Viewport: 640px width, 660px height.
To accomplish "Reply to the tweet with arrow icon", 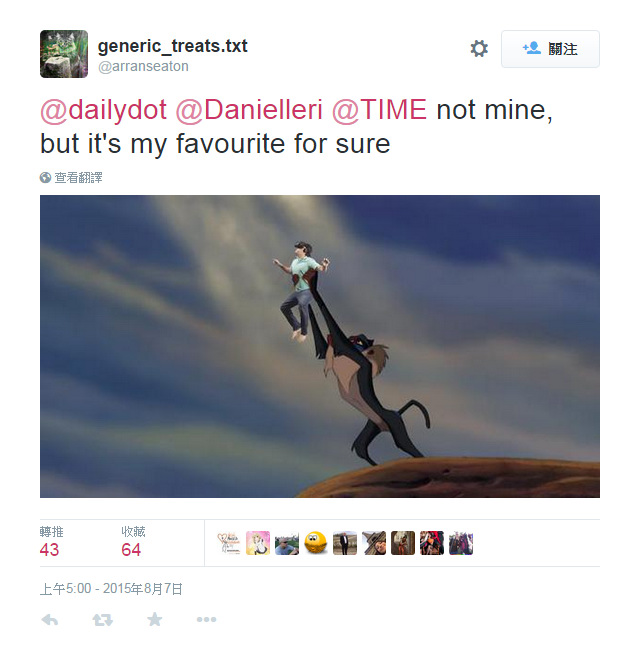I will click(x=50, y=620).
